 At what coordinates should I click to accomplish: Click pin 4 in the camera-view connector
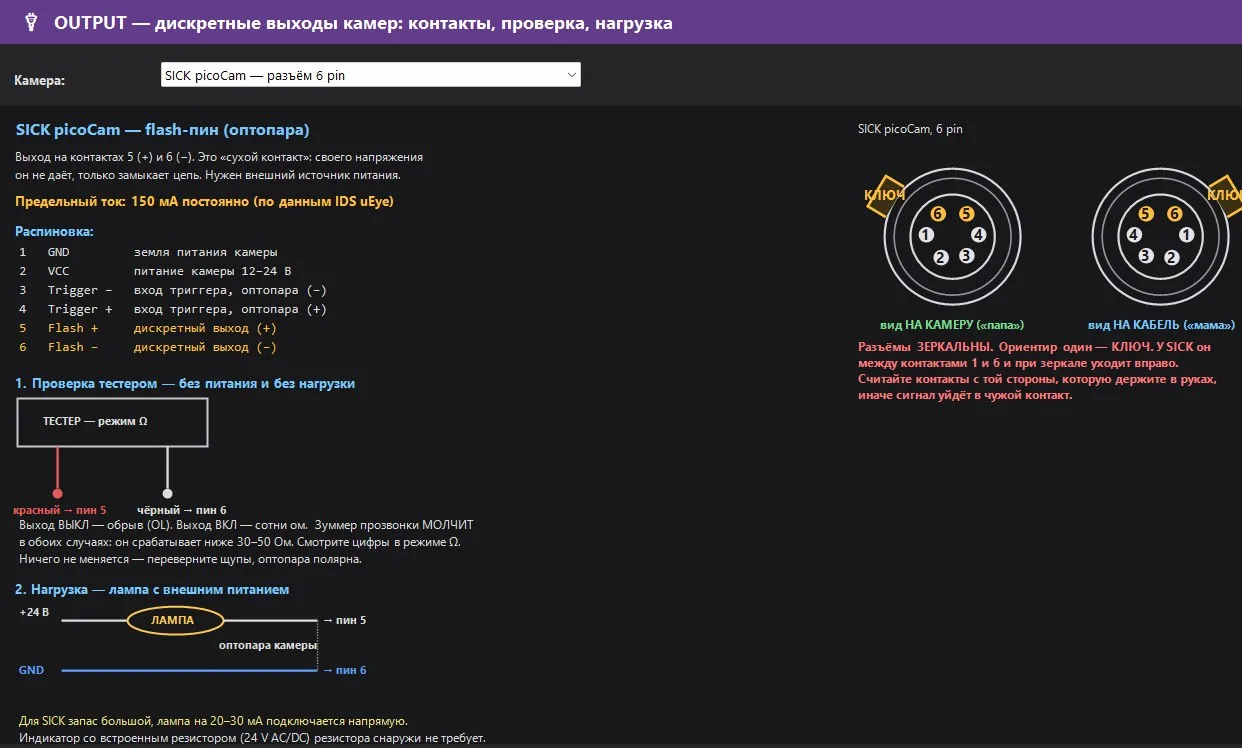click(x=978, y=235)
